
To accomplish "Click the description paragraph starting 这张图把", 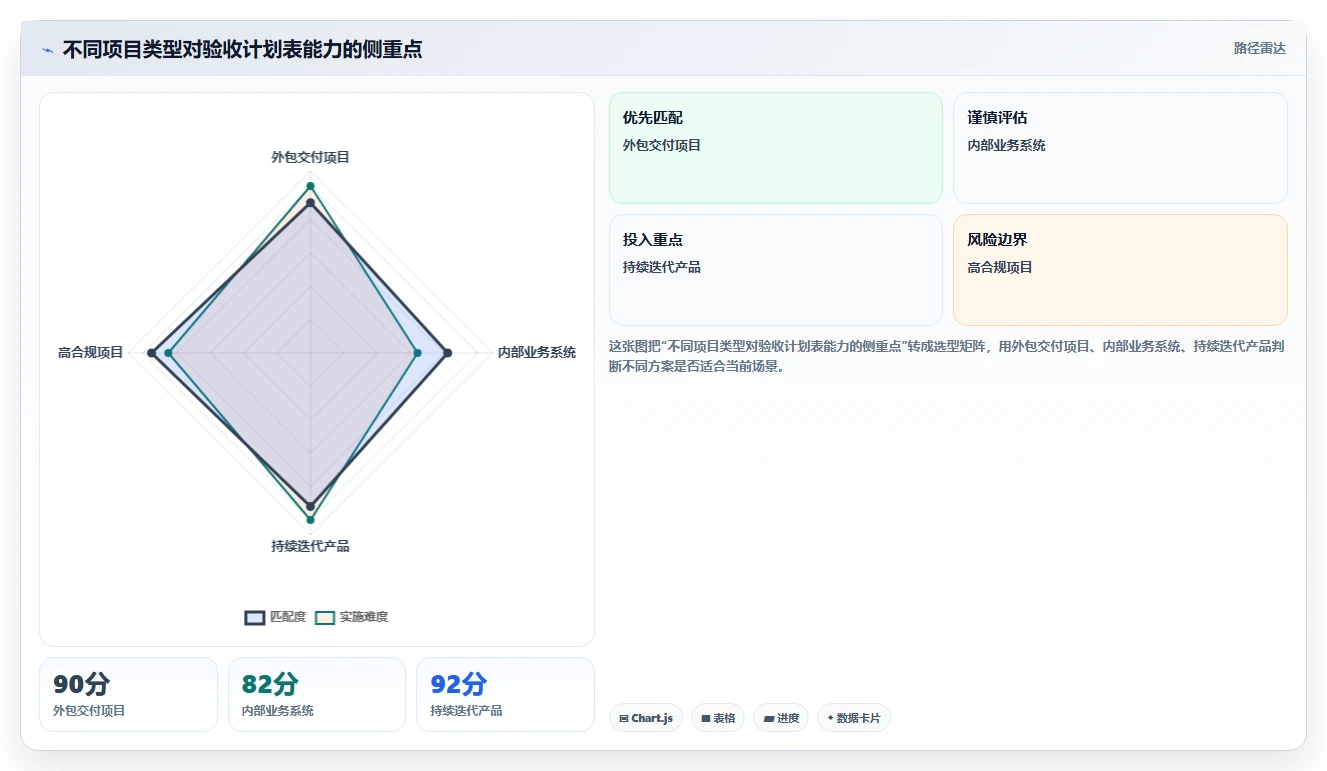I will point(947,356).
